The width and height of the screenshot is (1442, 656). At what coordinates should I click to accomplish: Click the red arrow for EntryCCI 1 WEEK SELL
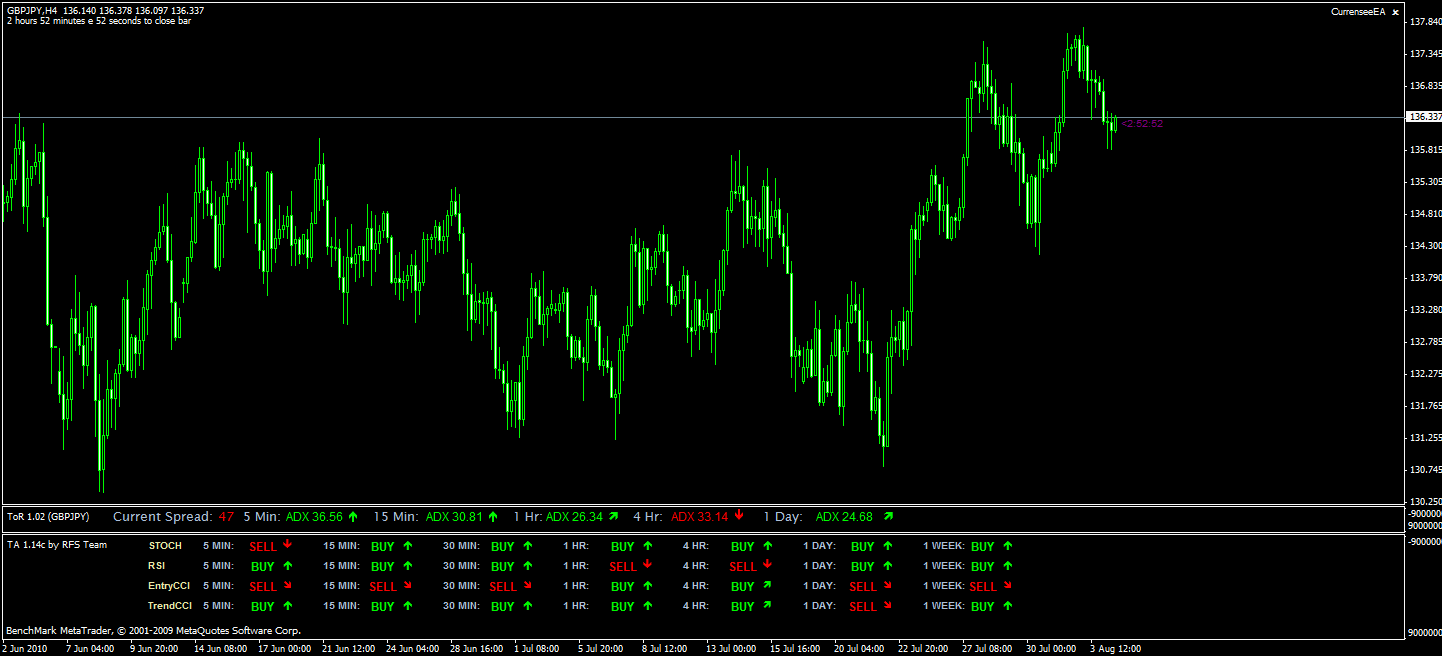[x=1007, y=585]
